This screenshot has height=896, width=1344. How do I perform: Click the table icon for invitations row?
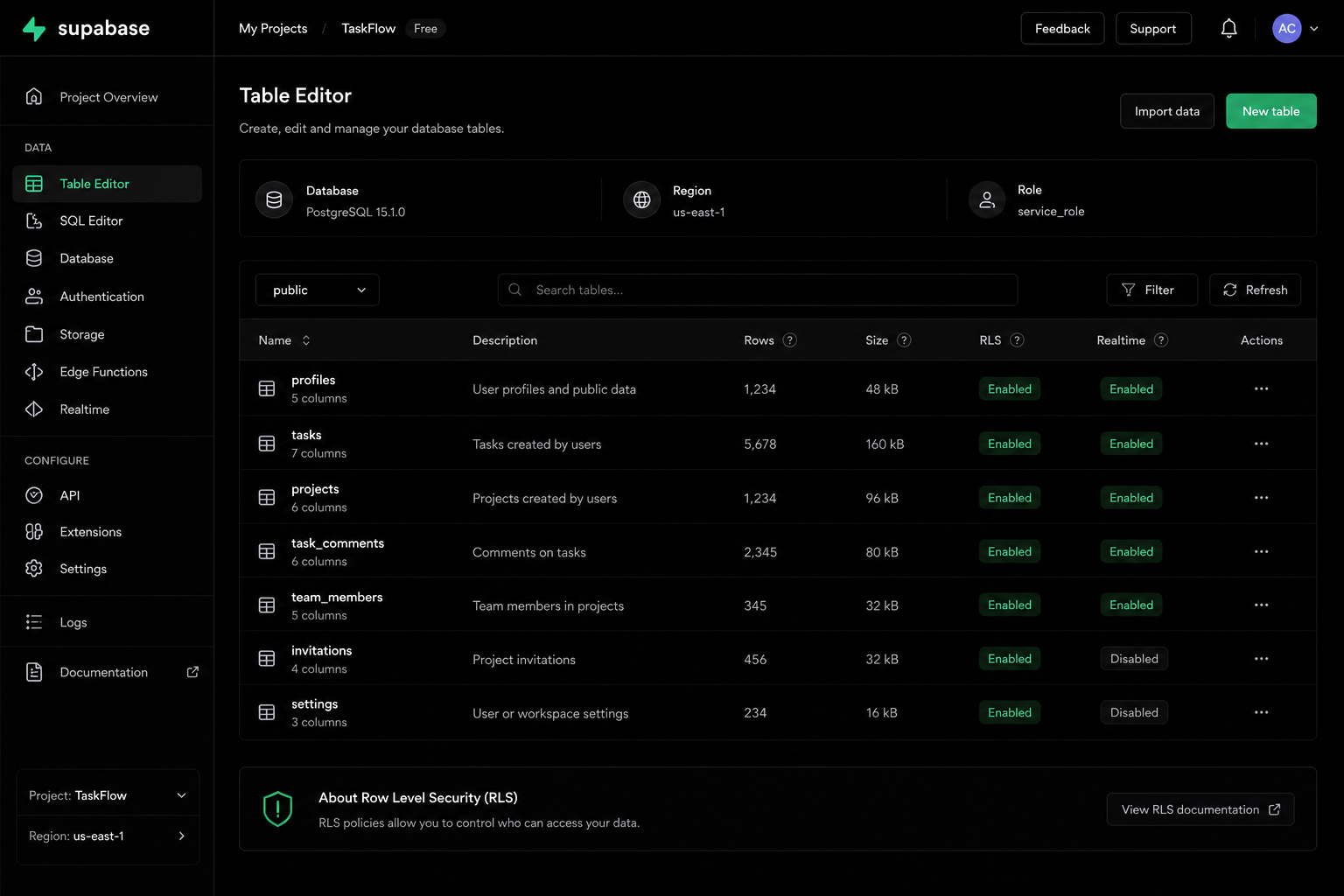pyautogui.click(x=267, y=659)
